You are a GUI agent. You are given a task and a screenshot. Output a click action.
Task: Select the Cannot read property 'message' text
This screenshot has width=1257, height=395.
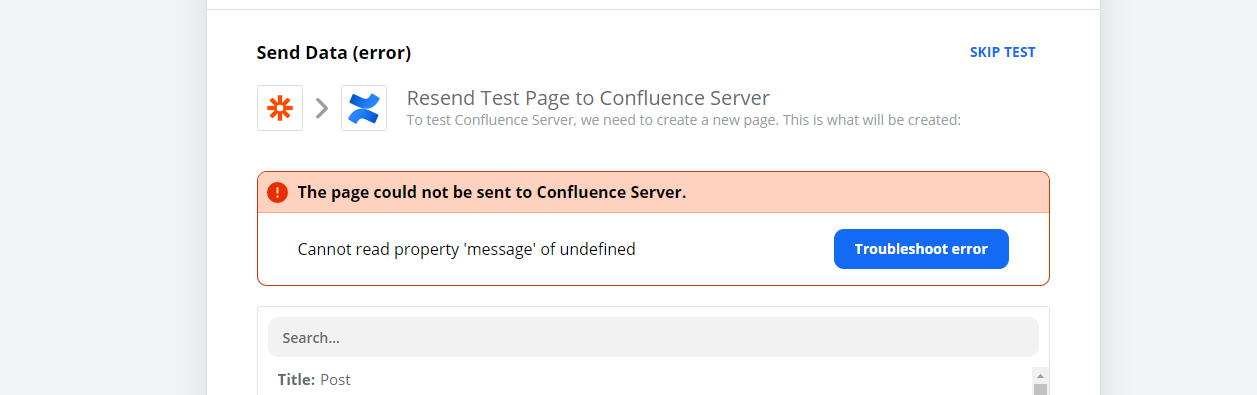click(x=467, y=249)
